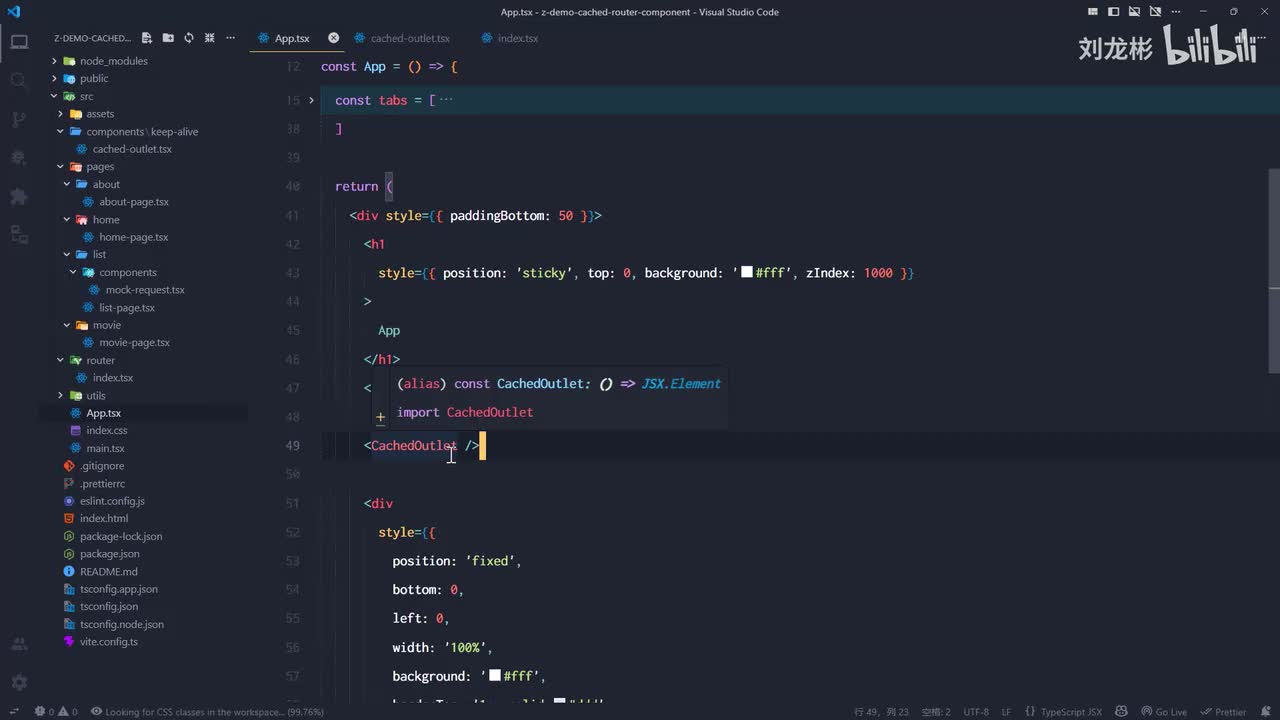Click the VS Code logo menu
The image size is (1280, 720).
point(13,12)
